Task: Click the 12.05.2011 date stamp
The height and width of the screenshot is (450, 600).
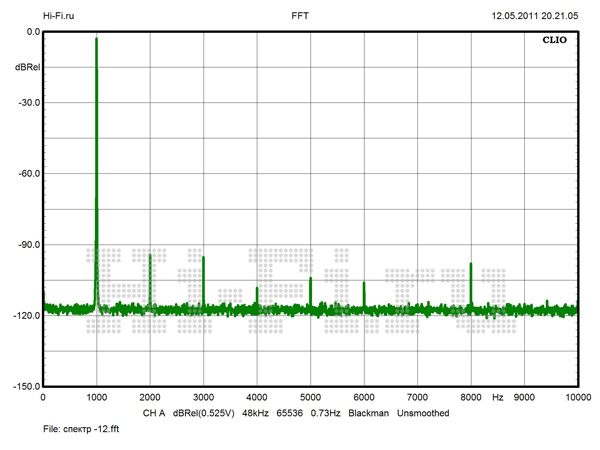Action: (x=513, y=17)
